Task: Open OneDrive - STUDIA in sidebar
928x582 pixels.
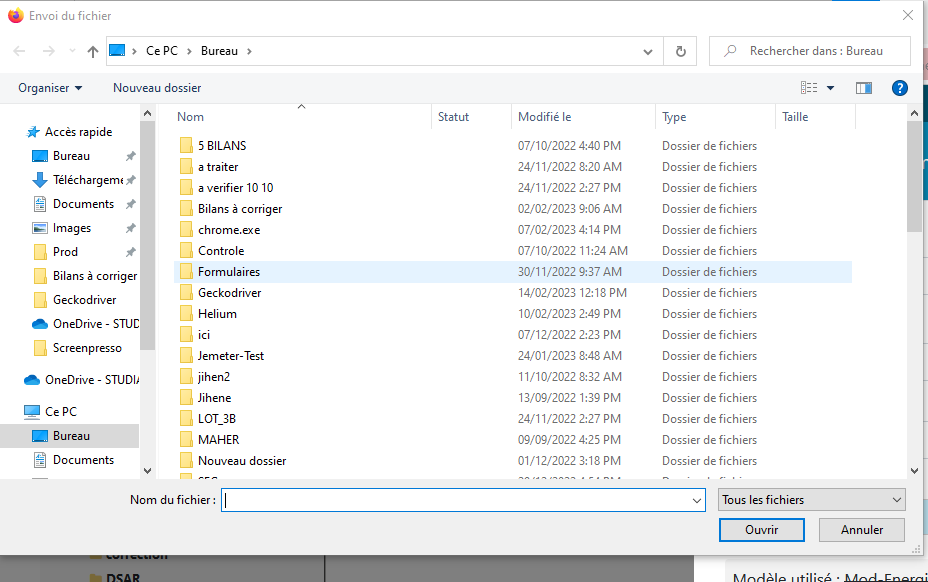Action: click(92, 380)
